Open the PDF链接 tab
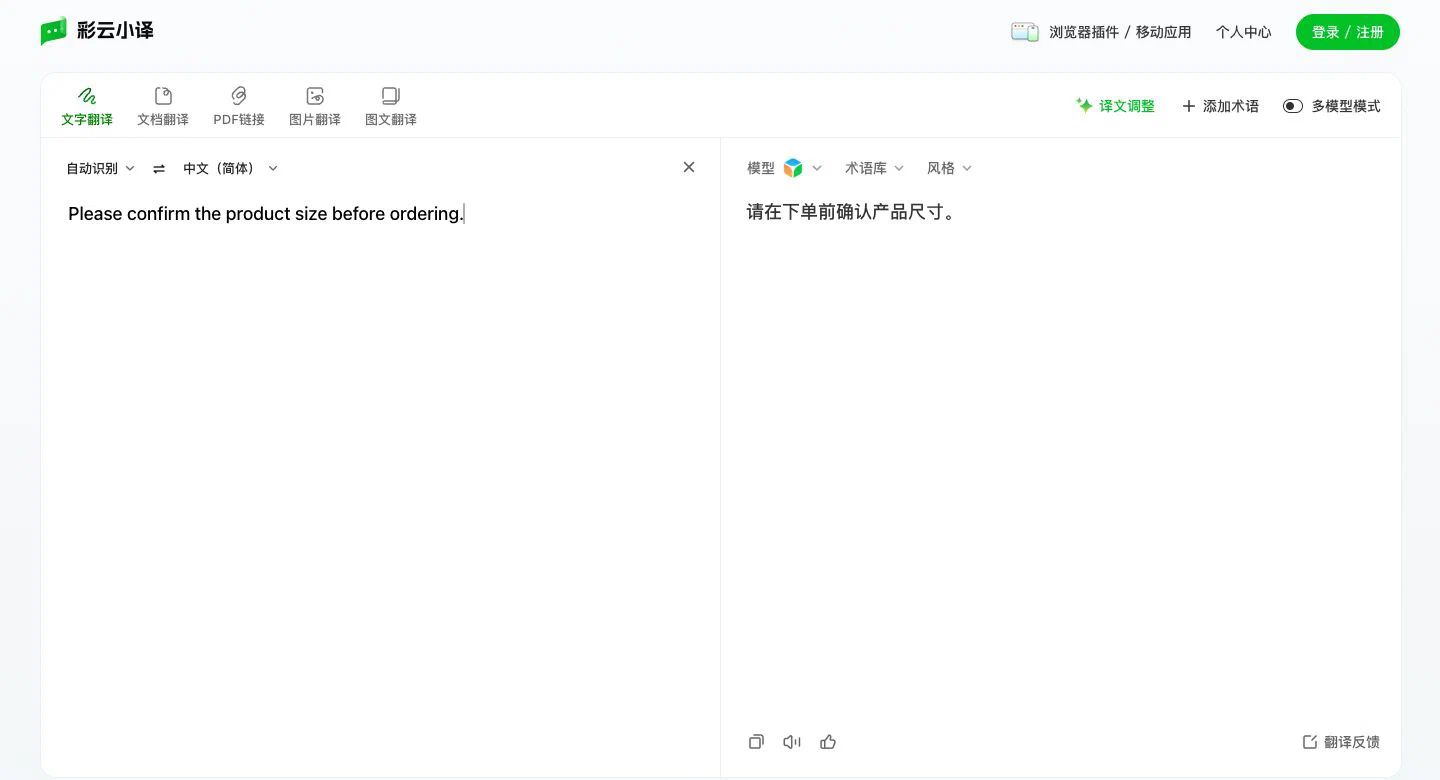 (x=239, y=107)
